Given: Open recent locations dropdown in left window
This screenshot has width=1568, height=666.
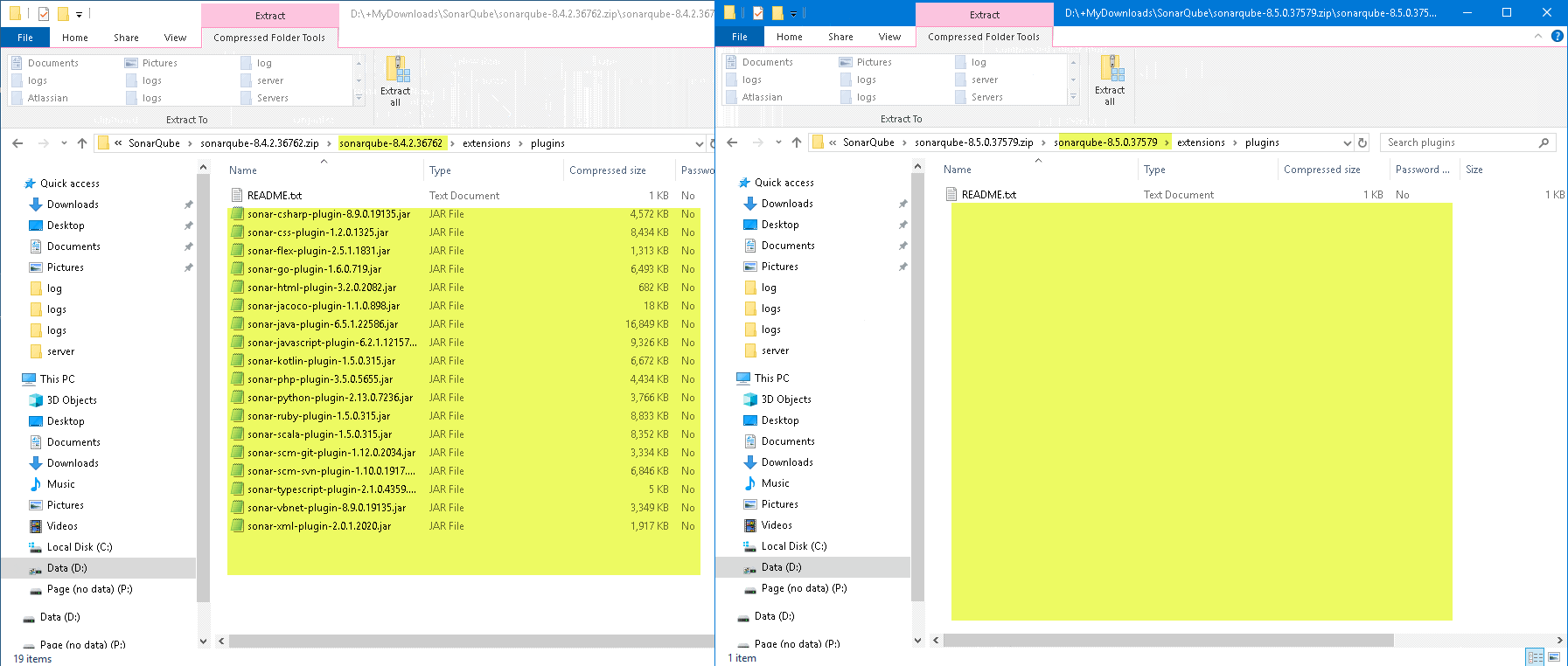Looking at the screenshot, I should coord(64,143).
